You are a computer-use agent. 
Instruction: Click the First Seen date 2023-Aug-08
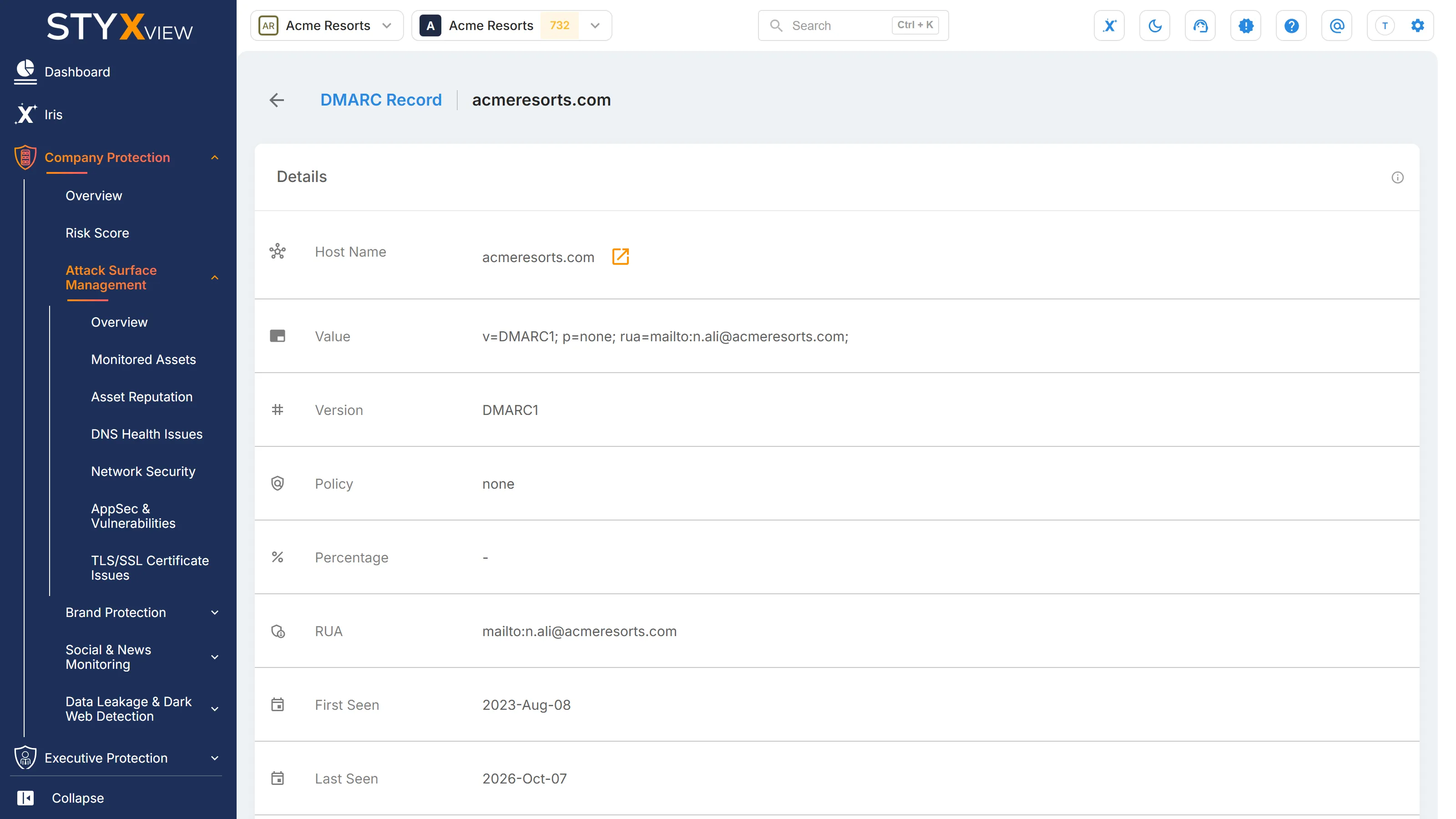(x=526, y=705)
